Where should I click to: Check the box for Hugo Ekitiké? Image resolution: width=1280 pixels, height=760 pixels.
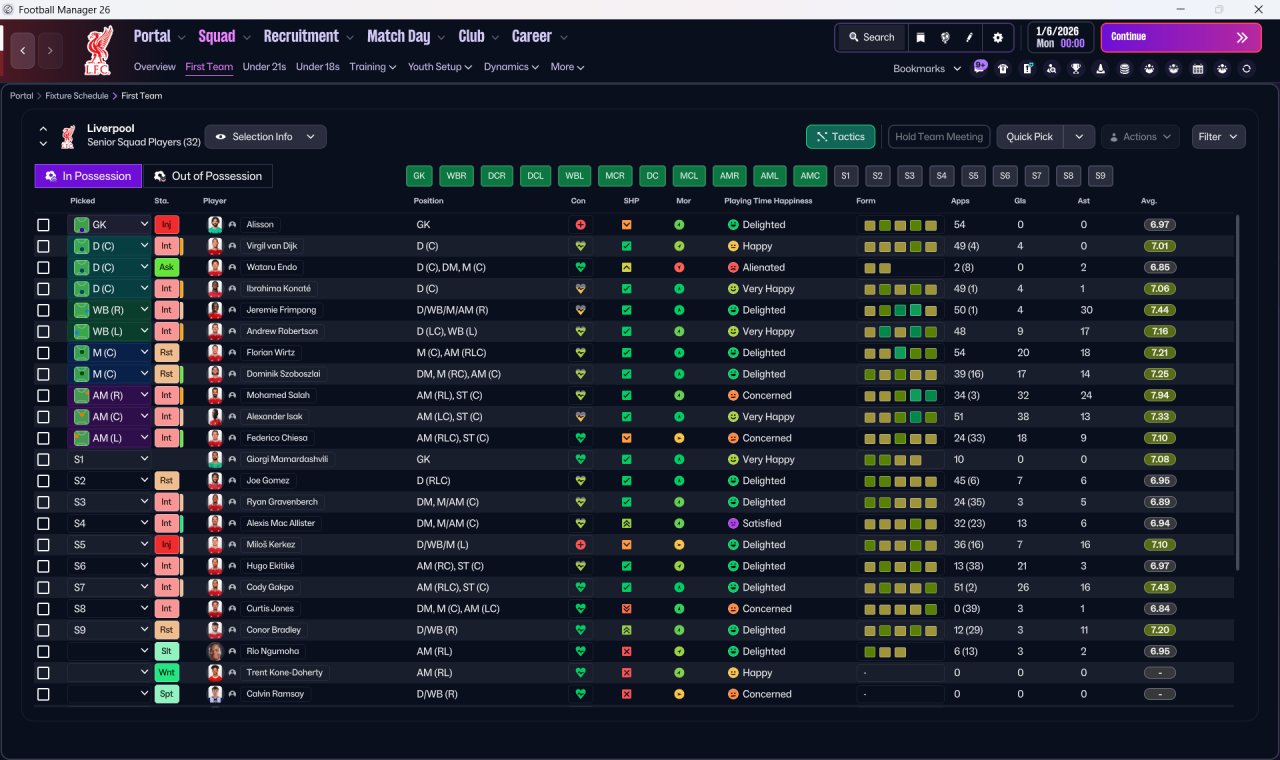pyautogui.click(x=43, y=566)
